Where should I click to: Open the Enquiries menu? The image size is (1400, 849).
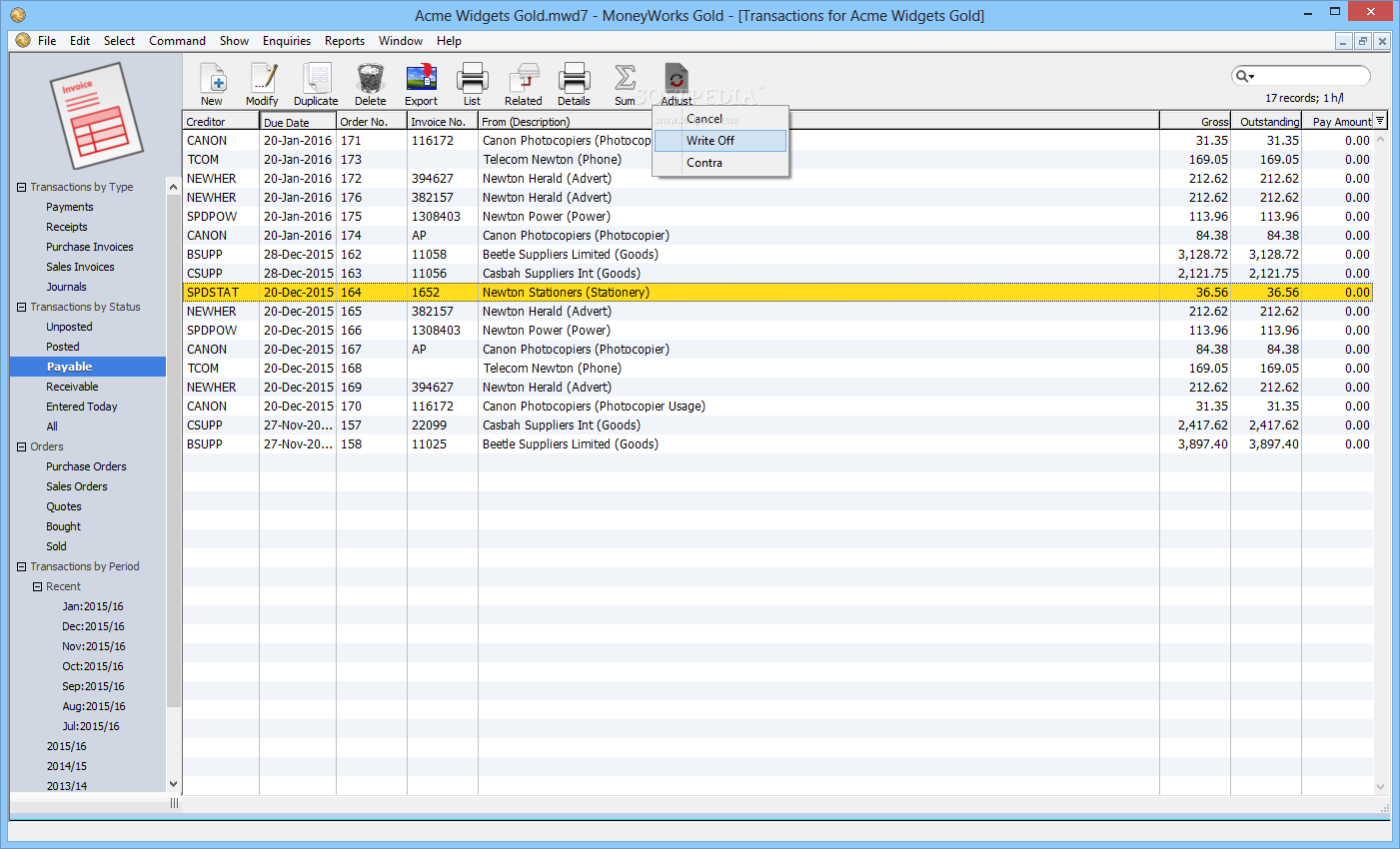click(x=287, y=41)
